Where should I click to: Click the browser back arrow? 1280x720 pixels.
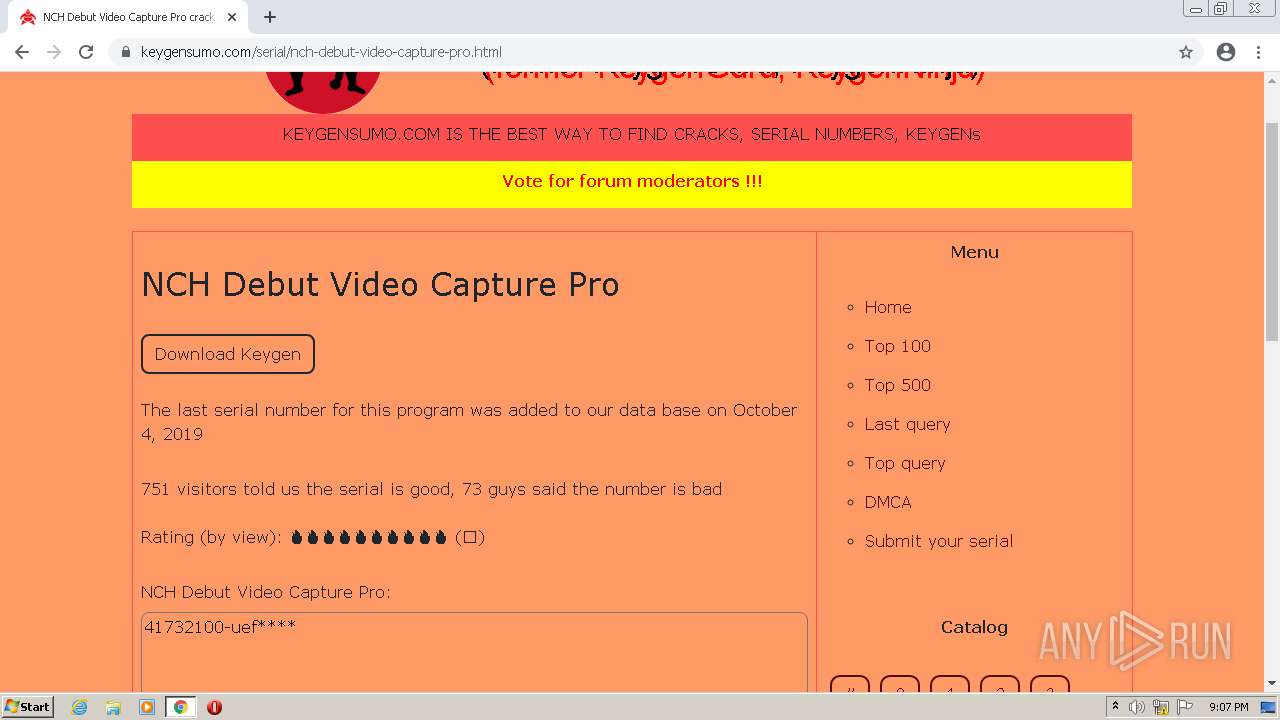tap(22, 52)
